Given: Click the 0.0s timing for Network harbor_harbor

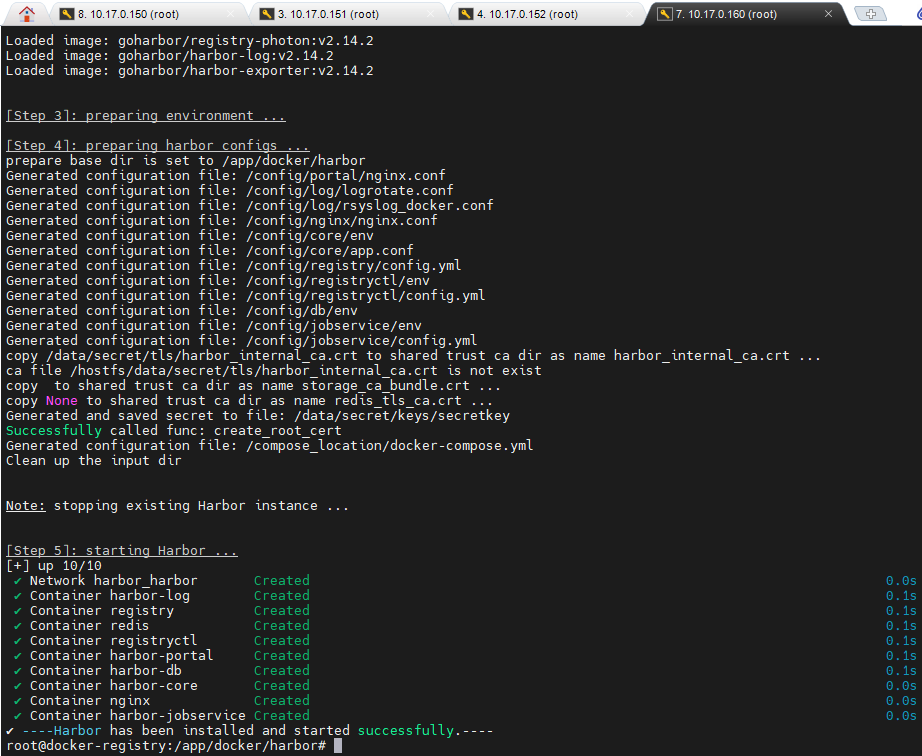Looking at the screenshot, I should click(901, 581).
